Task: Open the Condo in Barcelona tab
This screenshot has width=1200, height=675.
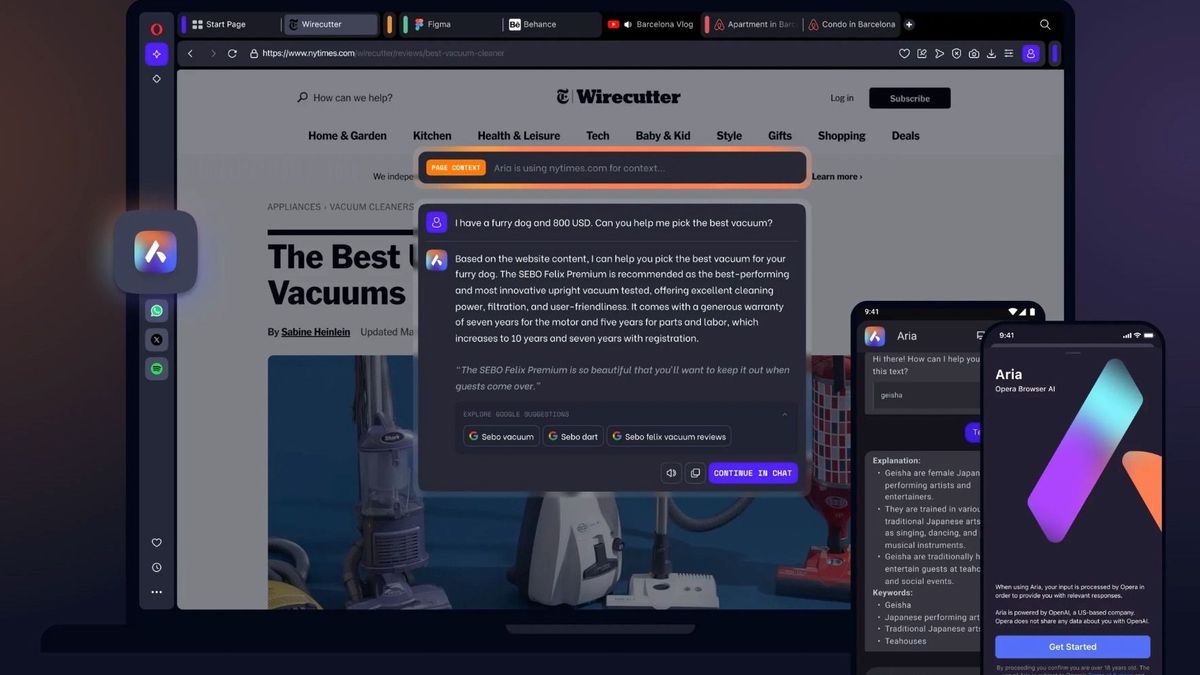Action: [x=851, y=24]
